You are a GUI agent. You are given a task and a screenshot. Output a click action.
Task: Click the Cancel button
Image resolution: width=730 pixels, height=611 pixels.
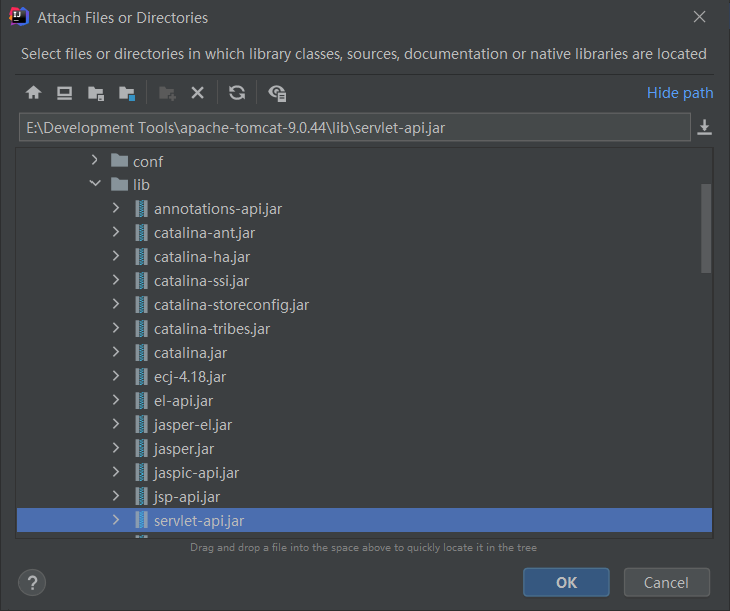tap(666, 582)
